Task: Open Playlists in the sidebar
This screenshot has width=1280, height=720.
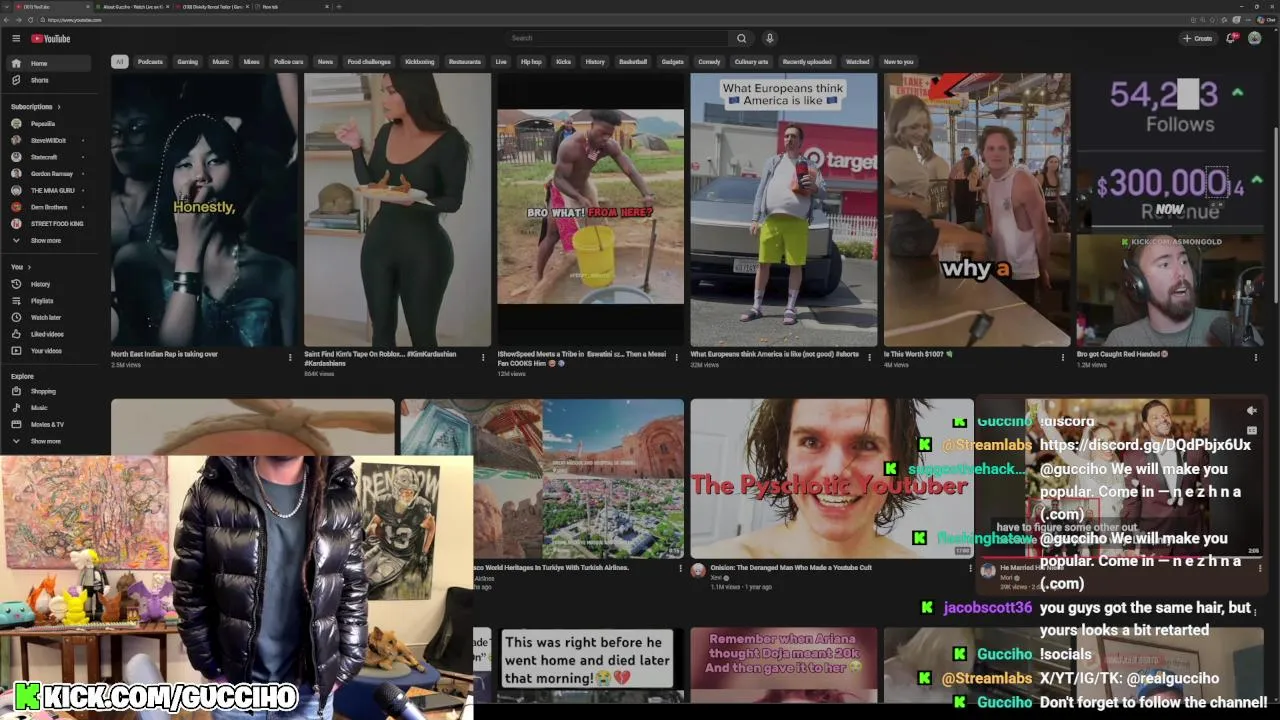Action: (x=48, y=301)
